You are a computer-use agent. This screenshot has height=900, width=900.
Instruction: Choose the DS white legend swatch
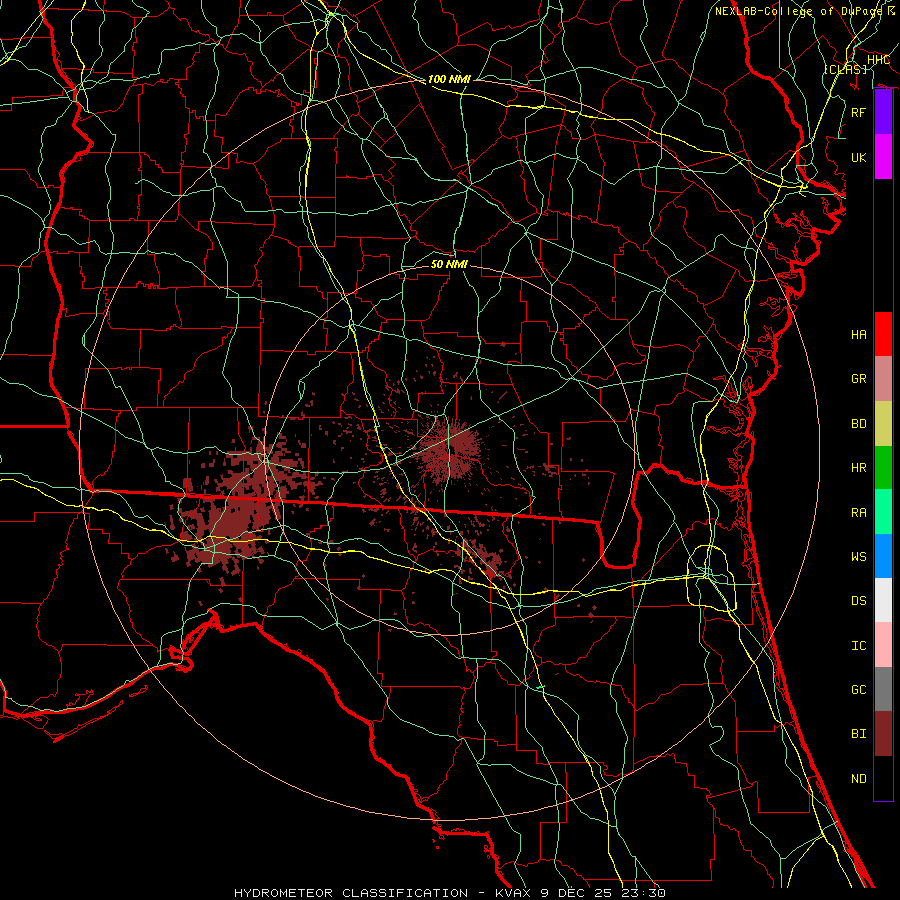coord(883,600)
